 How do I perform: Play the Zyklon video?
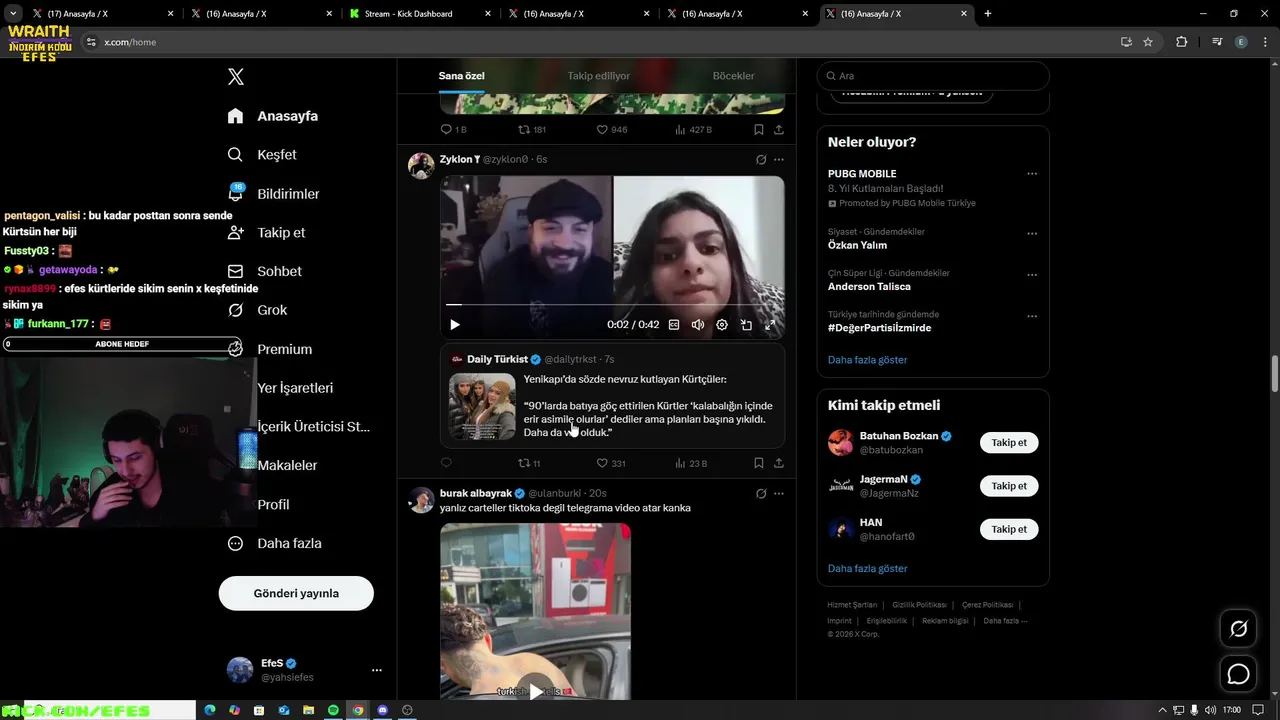pos(455,325)
